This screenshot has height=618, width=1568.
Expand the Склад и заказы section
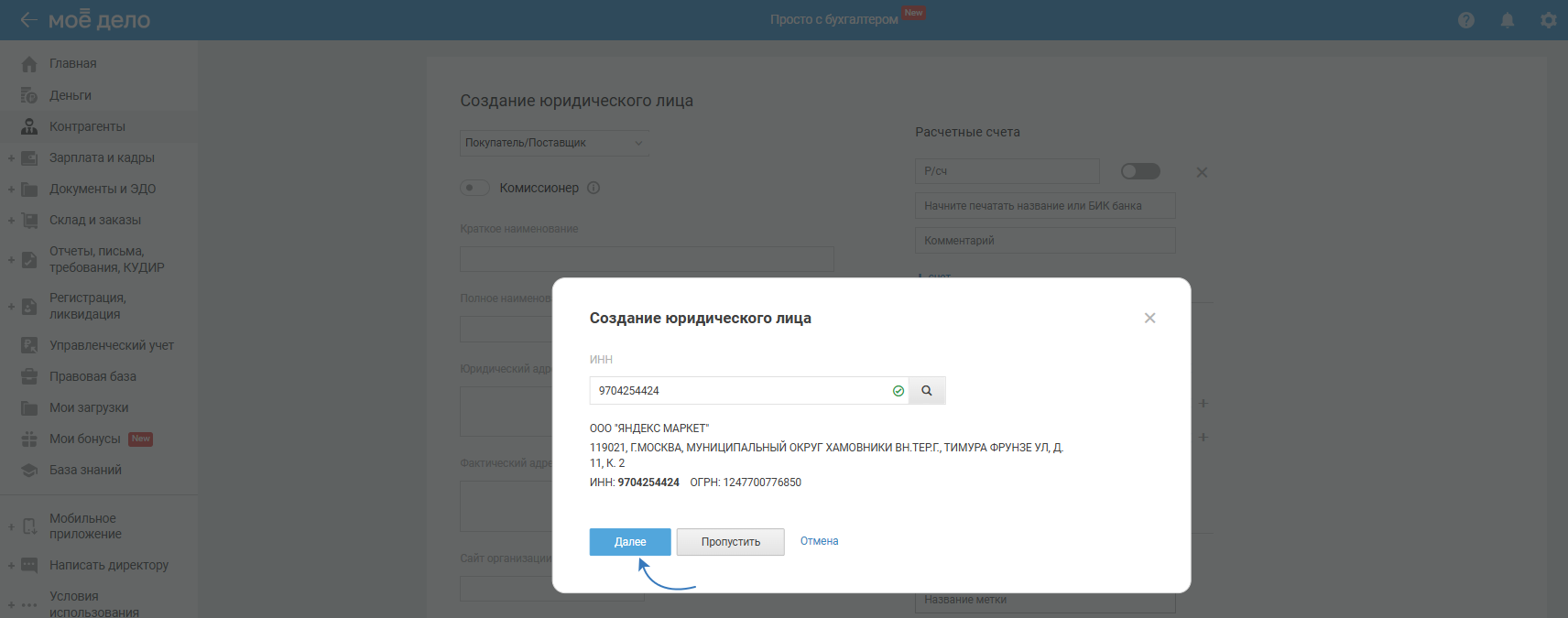tap(11, 221)
